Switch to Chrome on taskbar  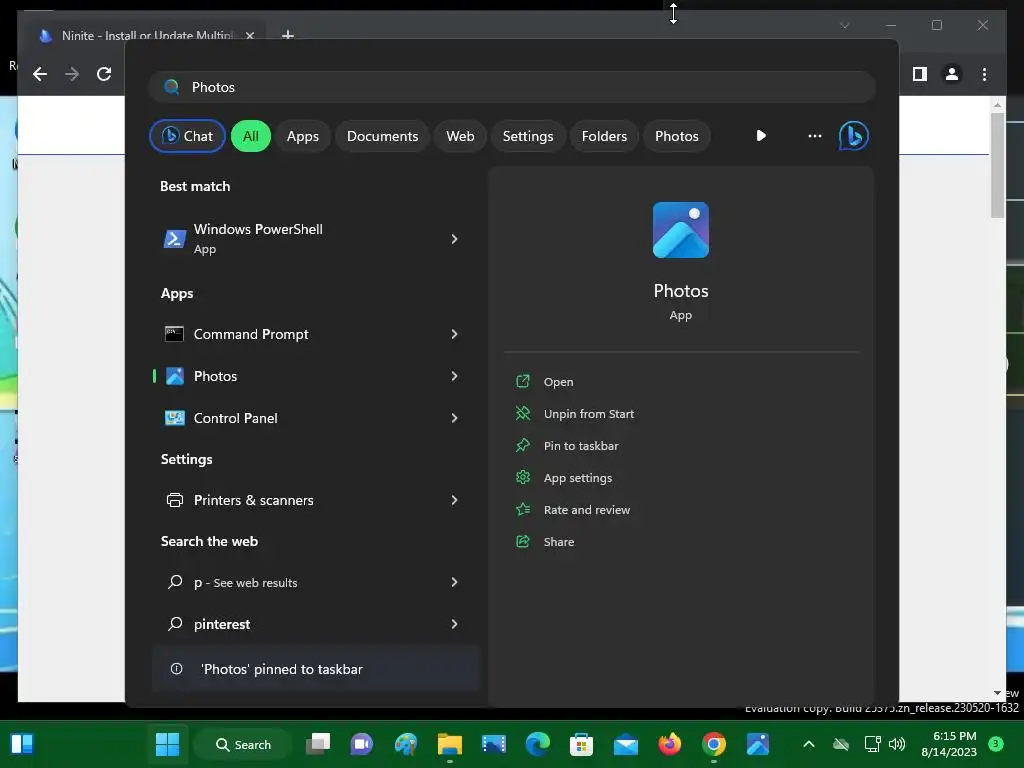(713, 744)
